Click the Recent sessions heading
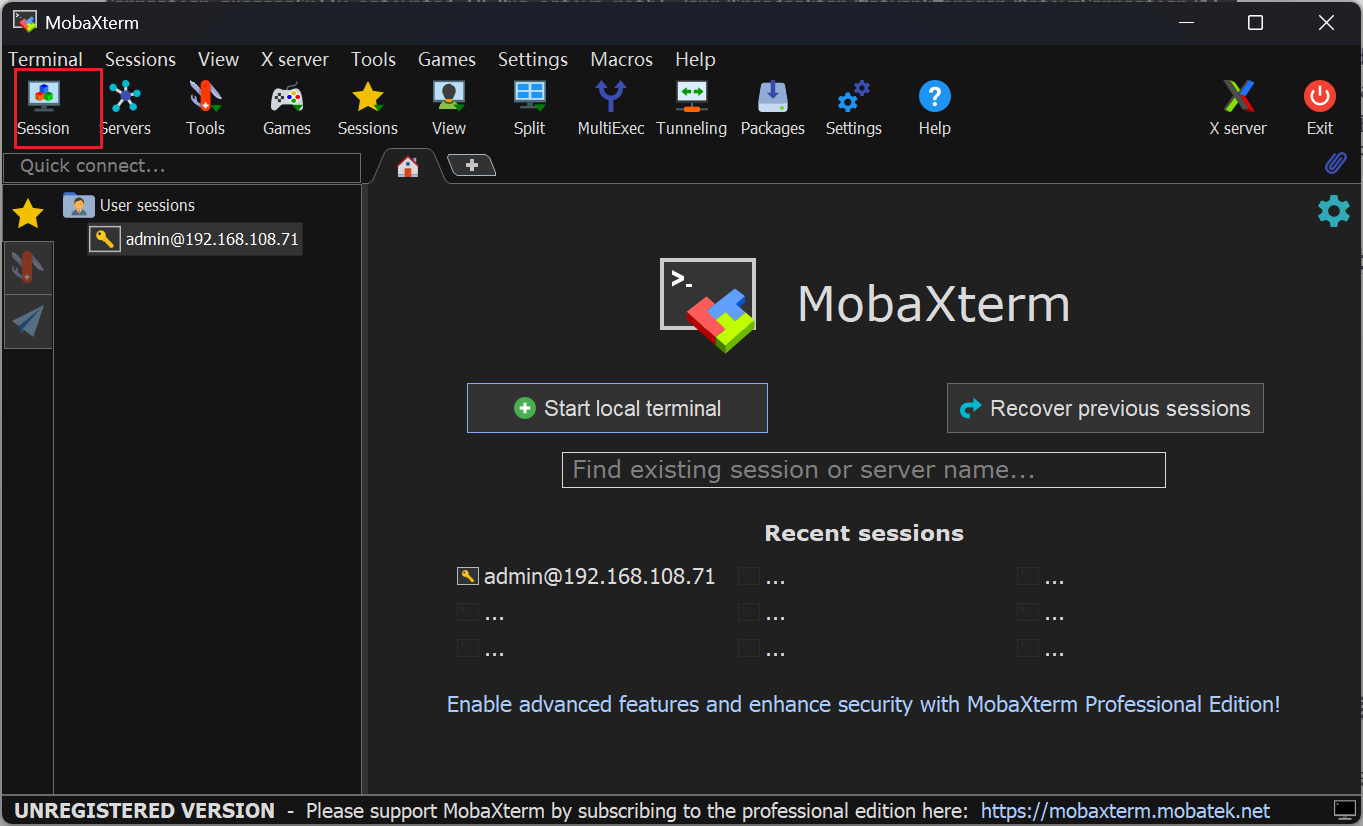Viewport: 1363px width, 826px height. pos(864,533)
